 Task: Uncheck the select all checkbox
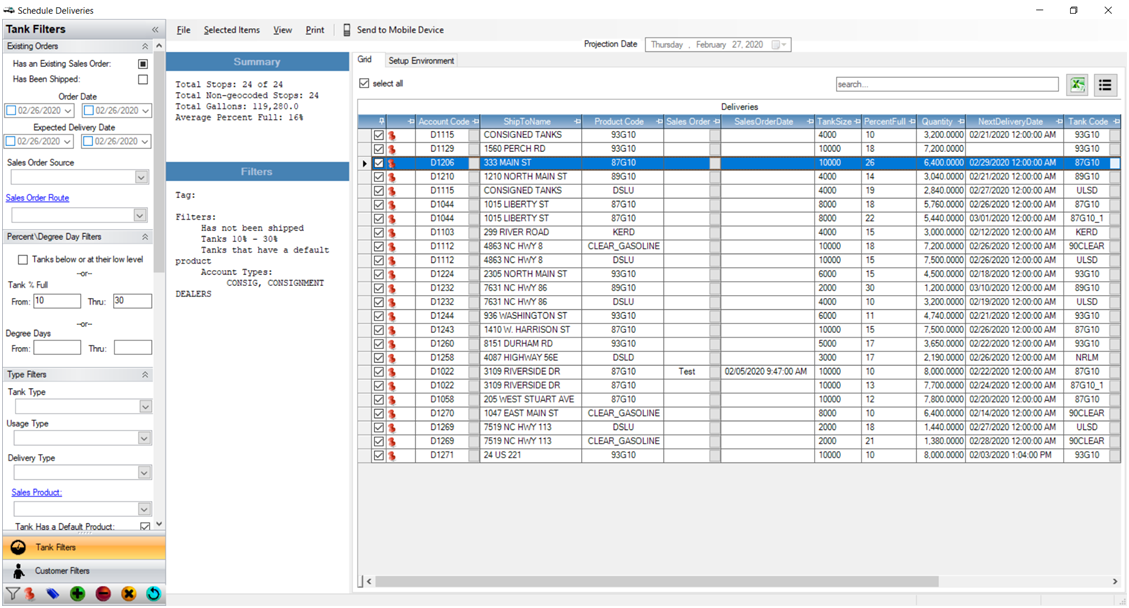[364, 84]
